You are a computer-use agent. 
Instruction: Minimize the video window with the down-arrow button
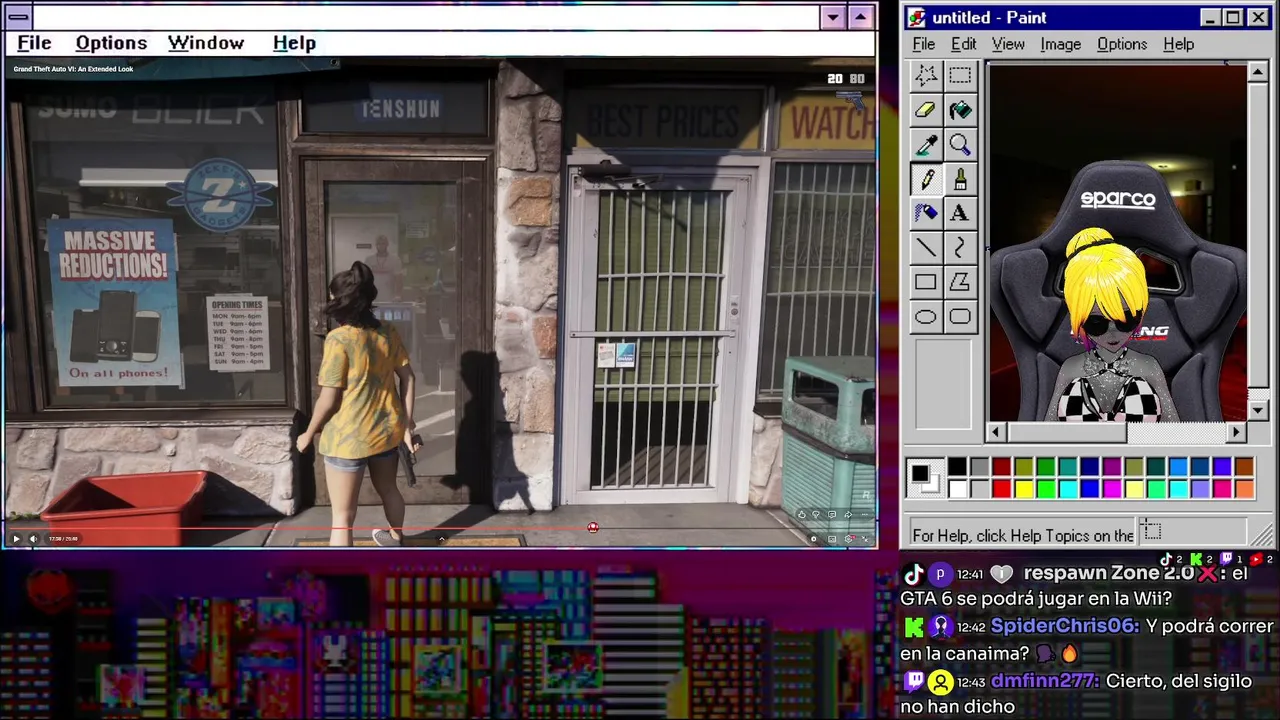(833, 17)
